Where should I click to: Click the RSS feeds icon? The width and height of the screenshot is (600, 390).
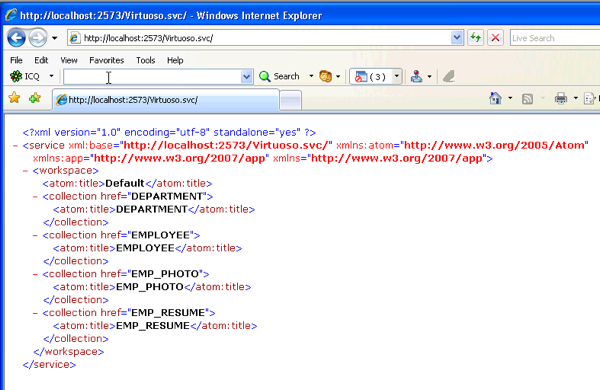(527, 99)
